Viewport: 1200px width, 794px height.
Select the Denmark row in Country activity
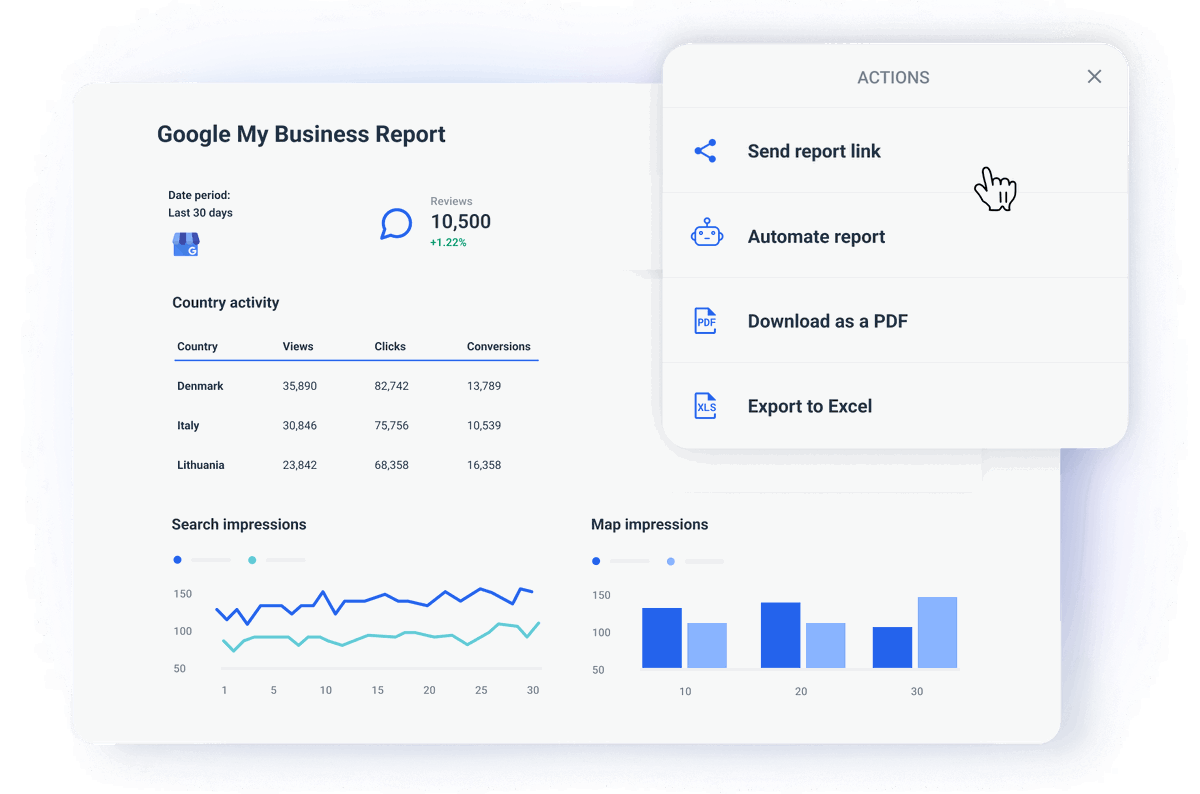200,386
